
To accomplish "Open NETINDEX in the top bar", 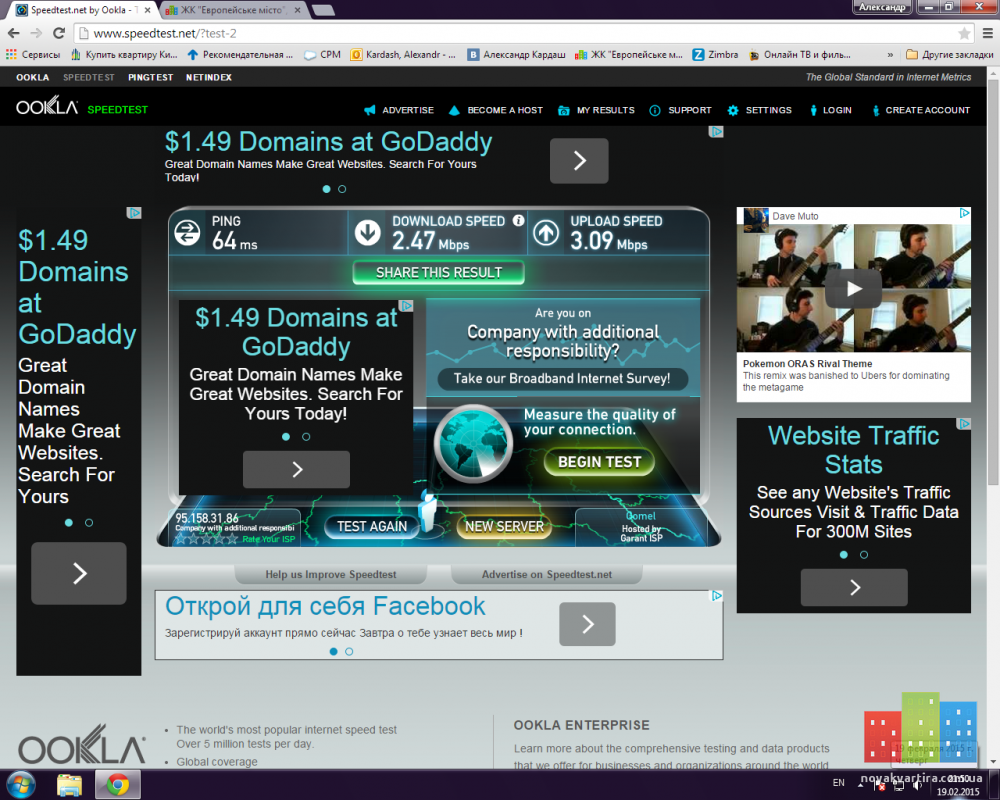I will point(209,77).
